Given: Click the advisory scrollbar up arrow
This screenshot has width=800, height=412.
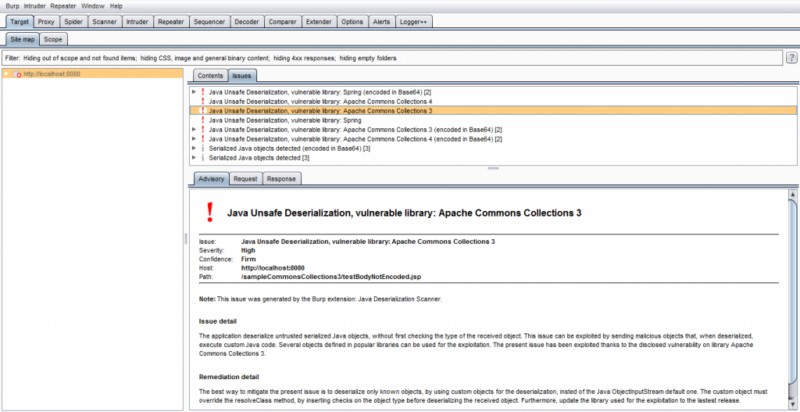Looking at the screenshot, I should 792,194.
